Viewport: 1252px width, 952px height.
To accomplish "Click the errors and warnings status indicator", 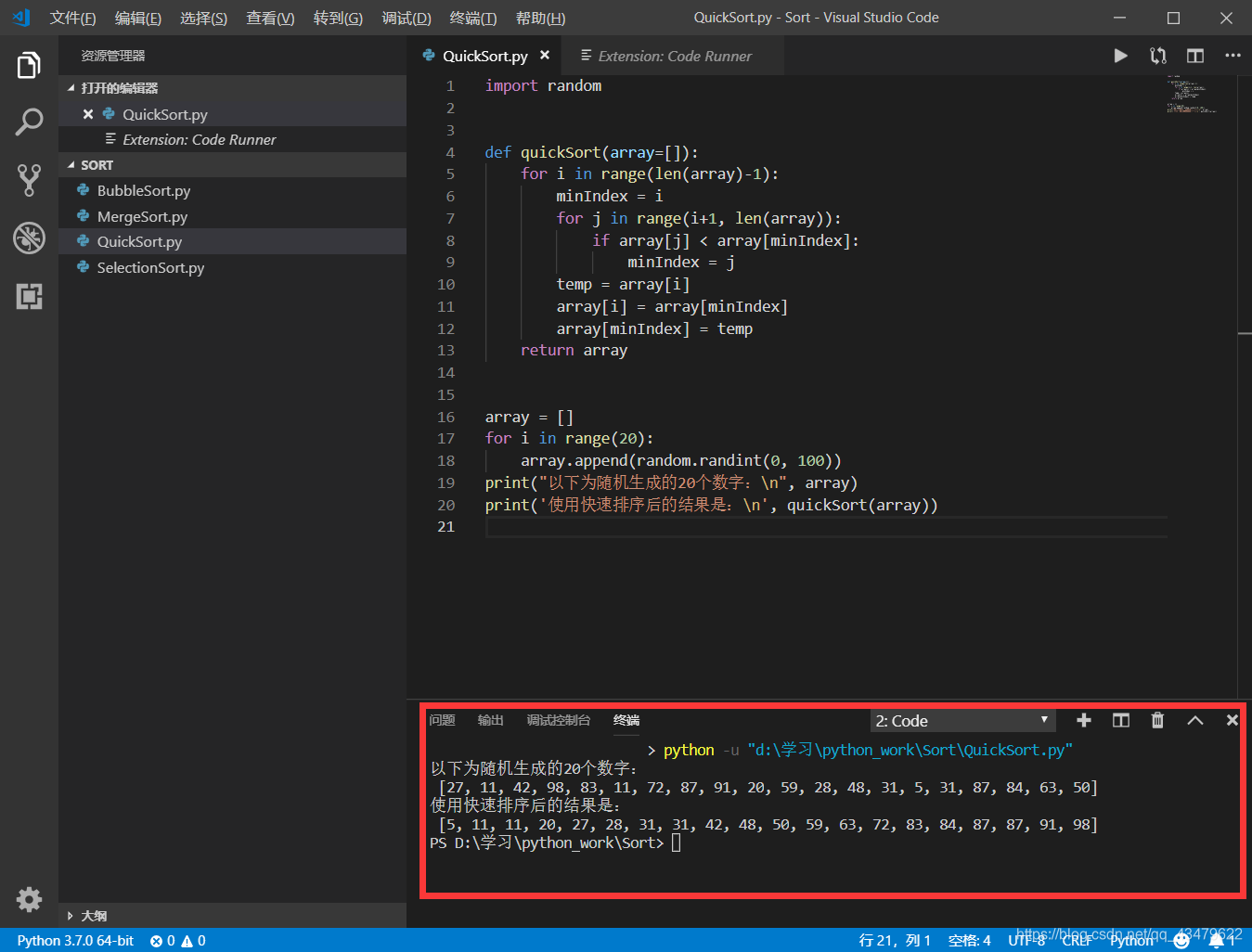I will 176,940.
